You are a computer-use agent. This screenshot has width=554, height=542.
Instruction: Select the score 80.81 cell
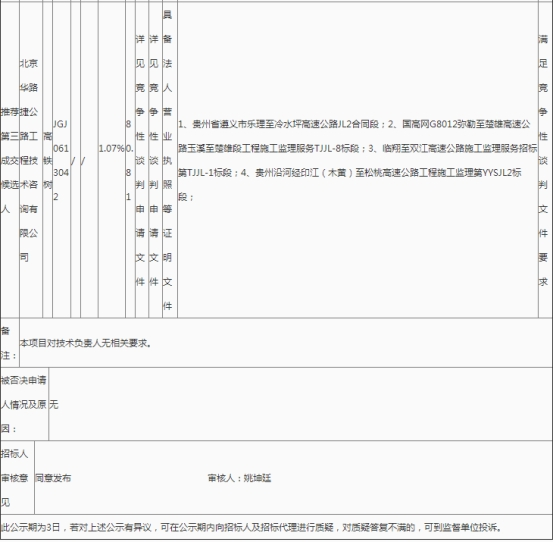[x=130, y=160]
